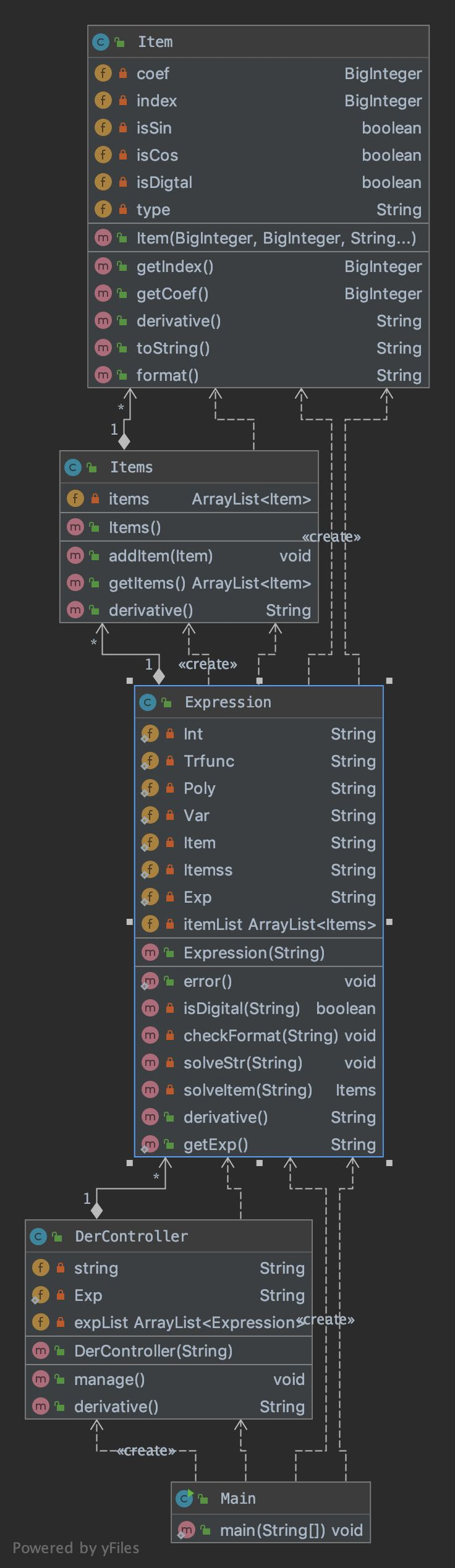Click the Expression(String) constructor row
Viewport: 455px width, 1568px height.
(x=258, y=953)
